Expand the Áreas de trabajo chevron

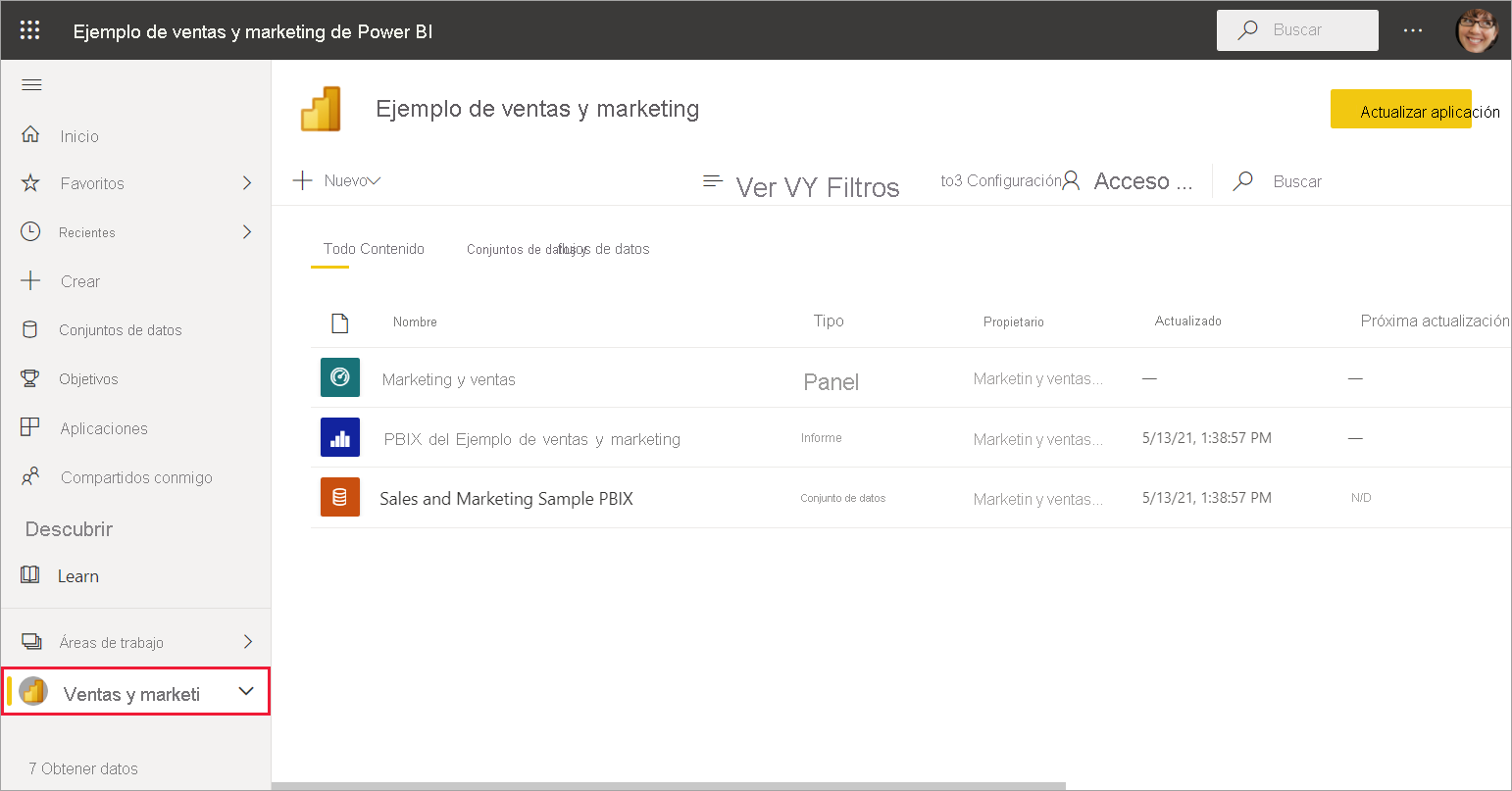(x=247, y=642)
